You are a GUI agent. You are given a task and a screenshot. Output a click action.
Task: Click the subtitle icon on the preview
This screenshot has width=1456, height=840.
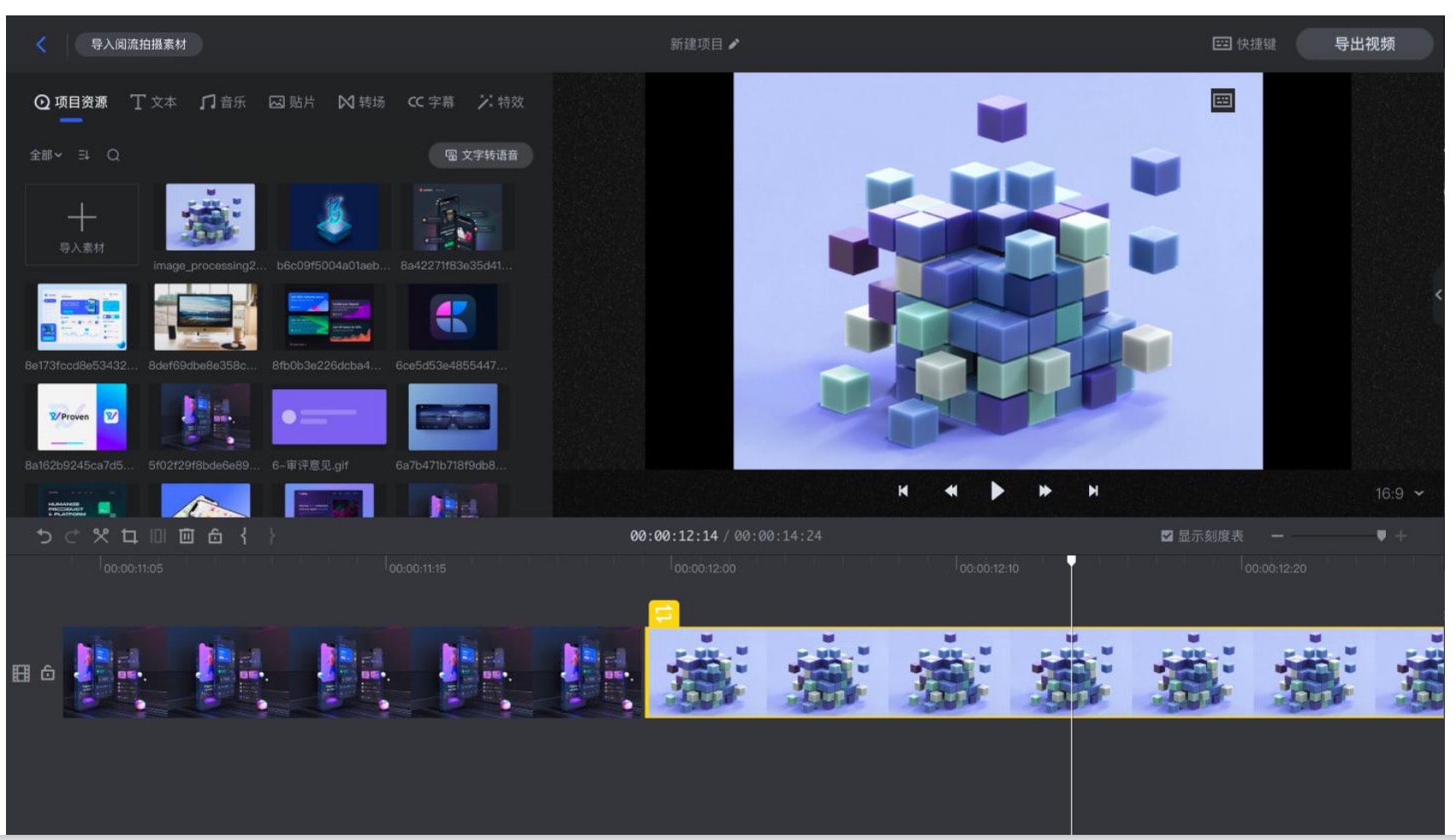(1222, 101)
